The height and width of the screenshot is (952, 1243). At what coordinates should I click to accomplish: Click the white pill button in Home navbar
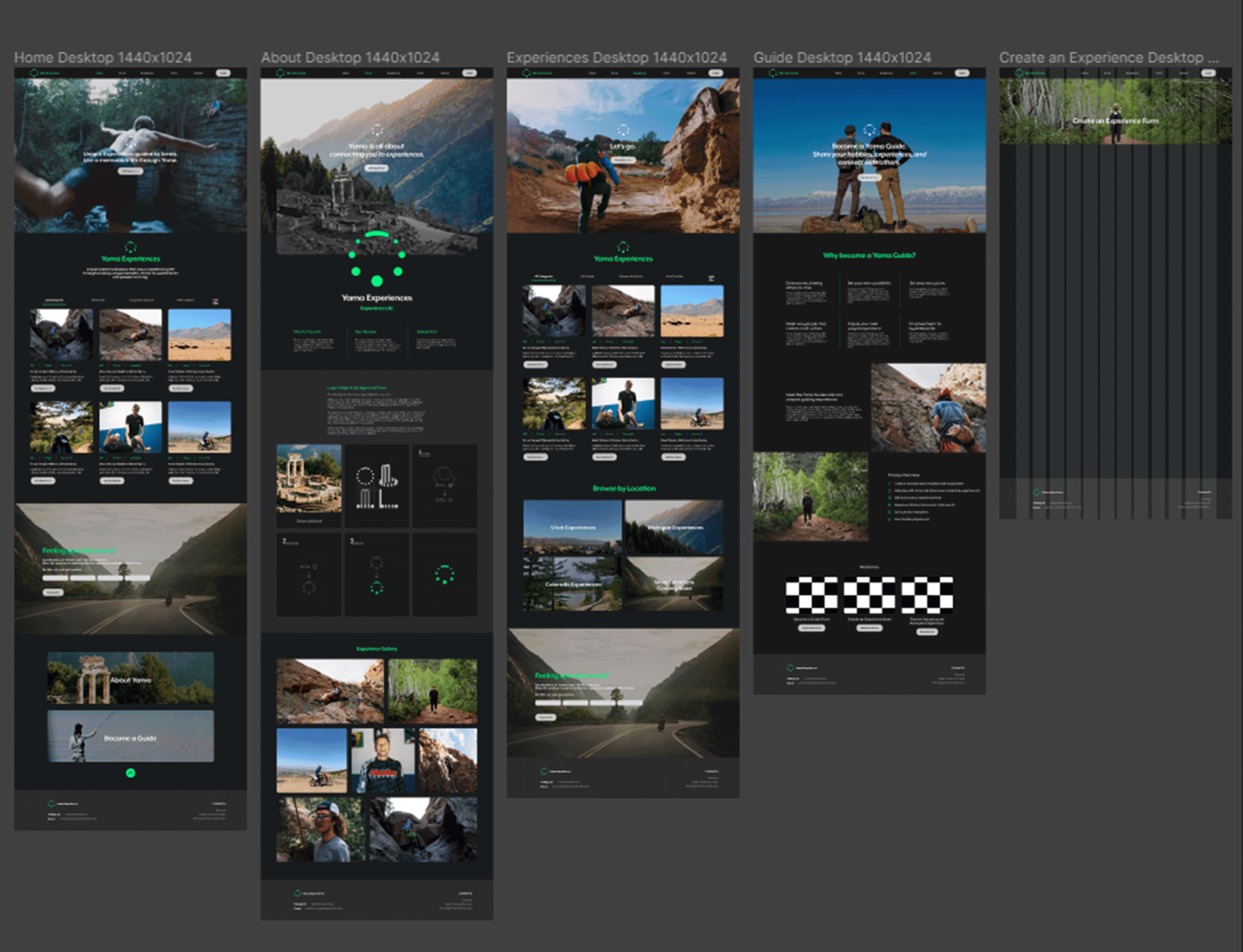[x=223, y=73]
